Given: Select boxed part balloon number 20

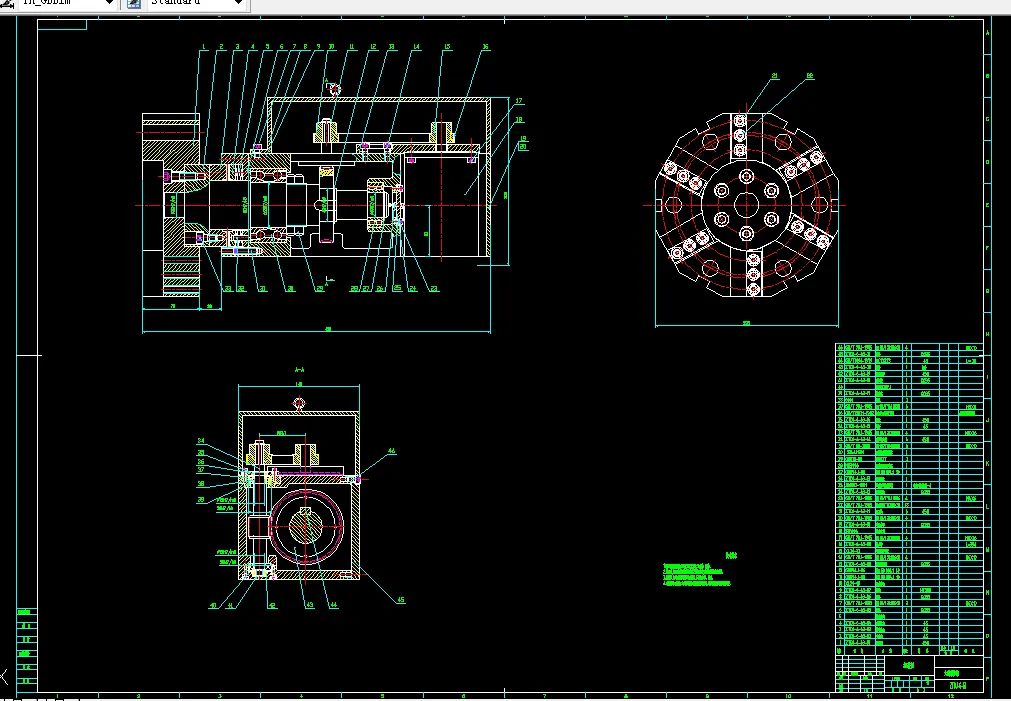Looking at the screenshot, I should [x=523, y=147].
